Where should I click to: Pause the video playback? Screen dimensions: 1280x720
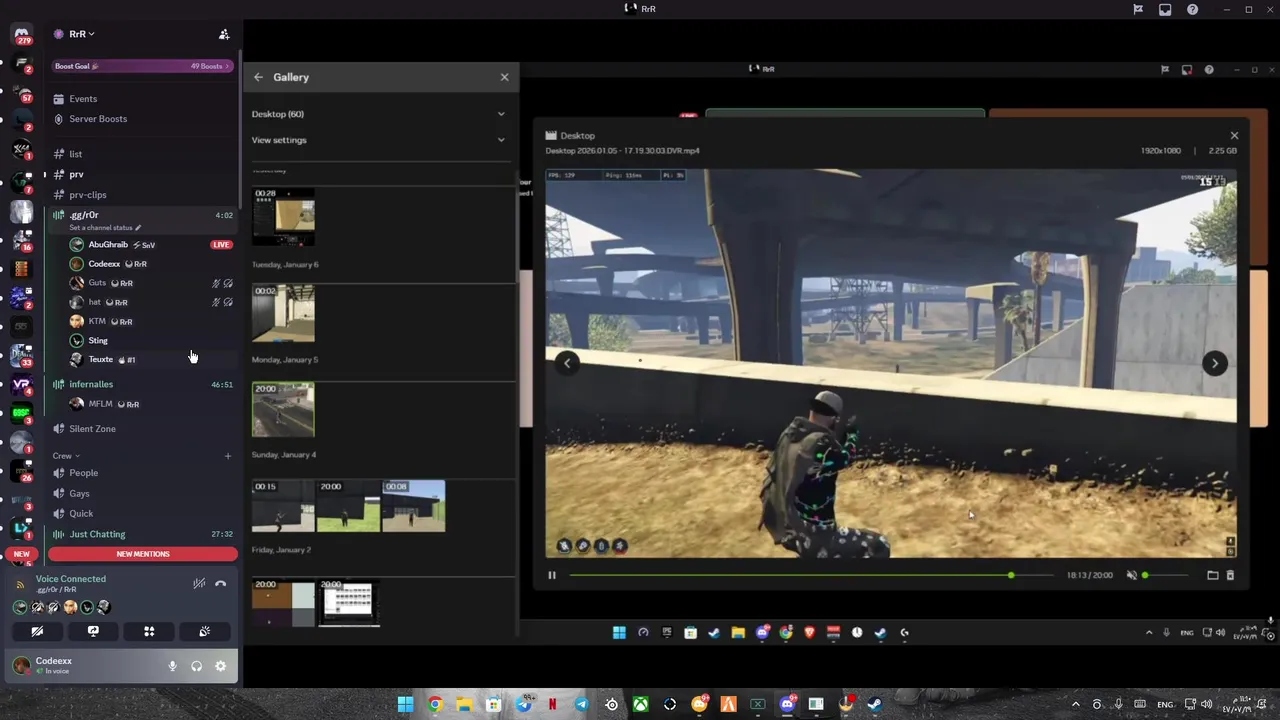click(x=552, y=575)
